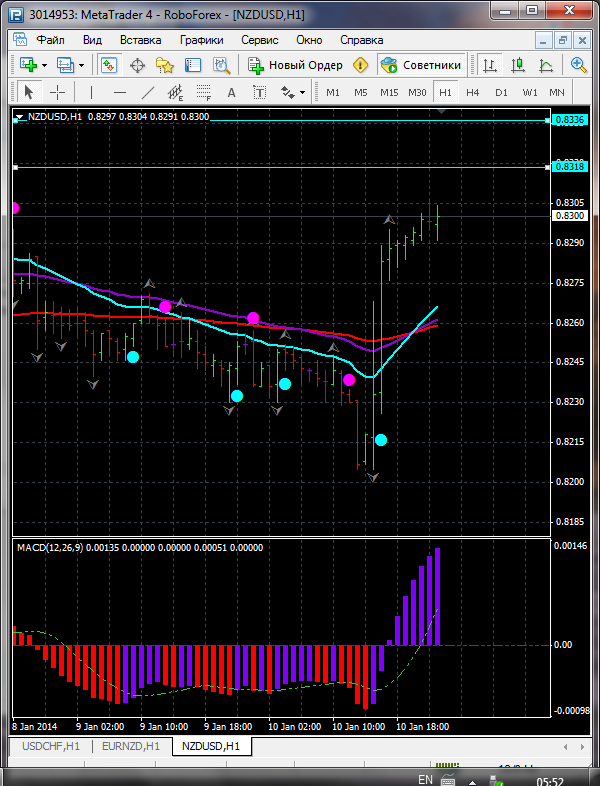Click the chart shift marker triangle
The width and height of the screenshot is (600, 786).
point(441,112)
